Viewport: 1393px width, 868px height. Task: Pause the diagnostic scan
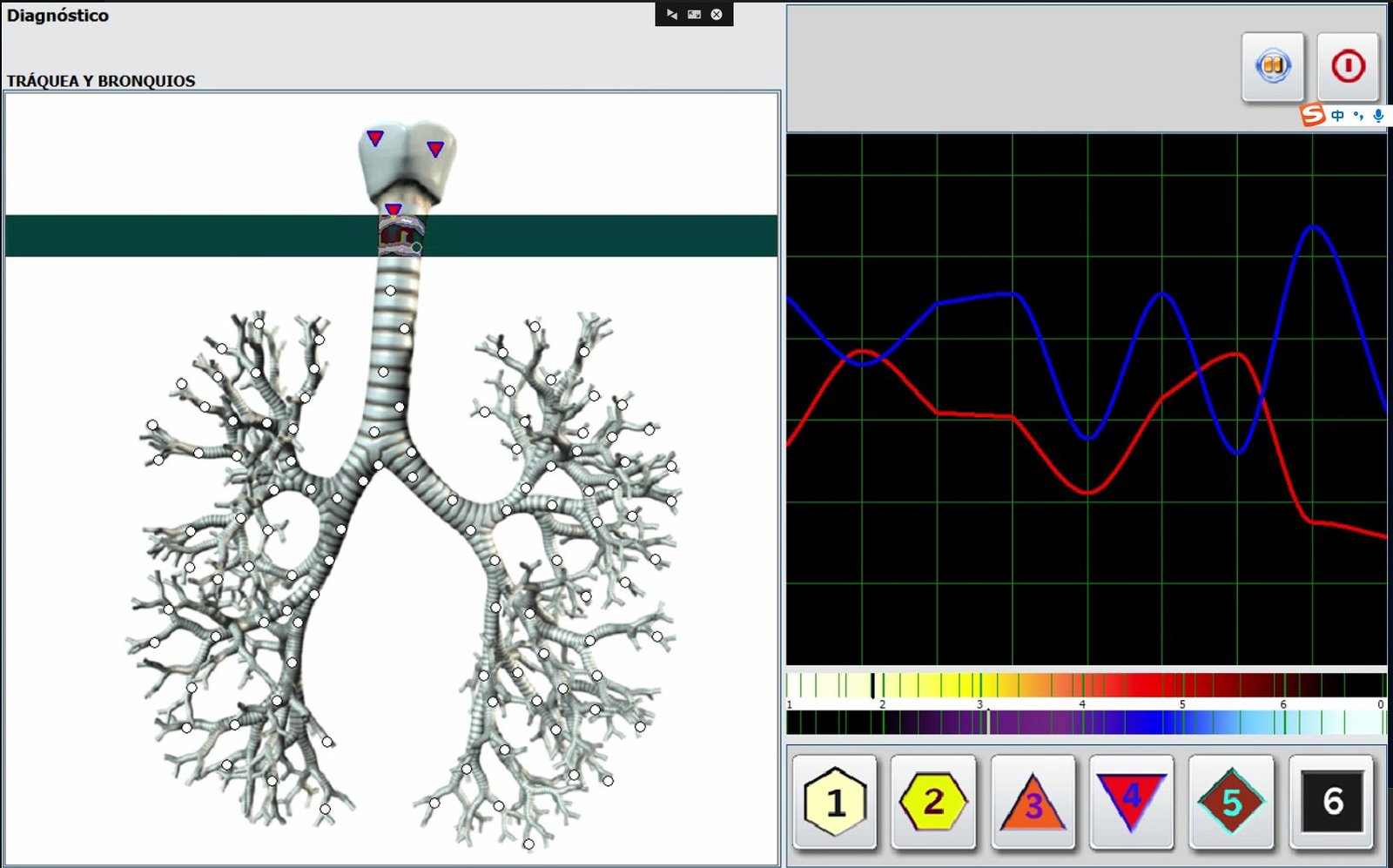[x=1272, y=66]
